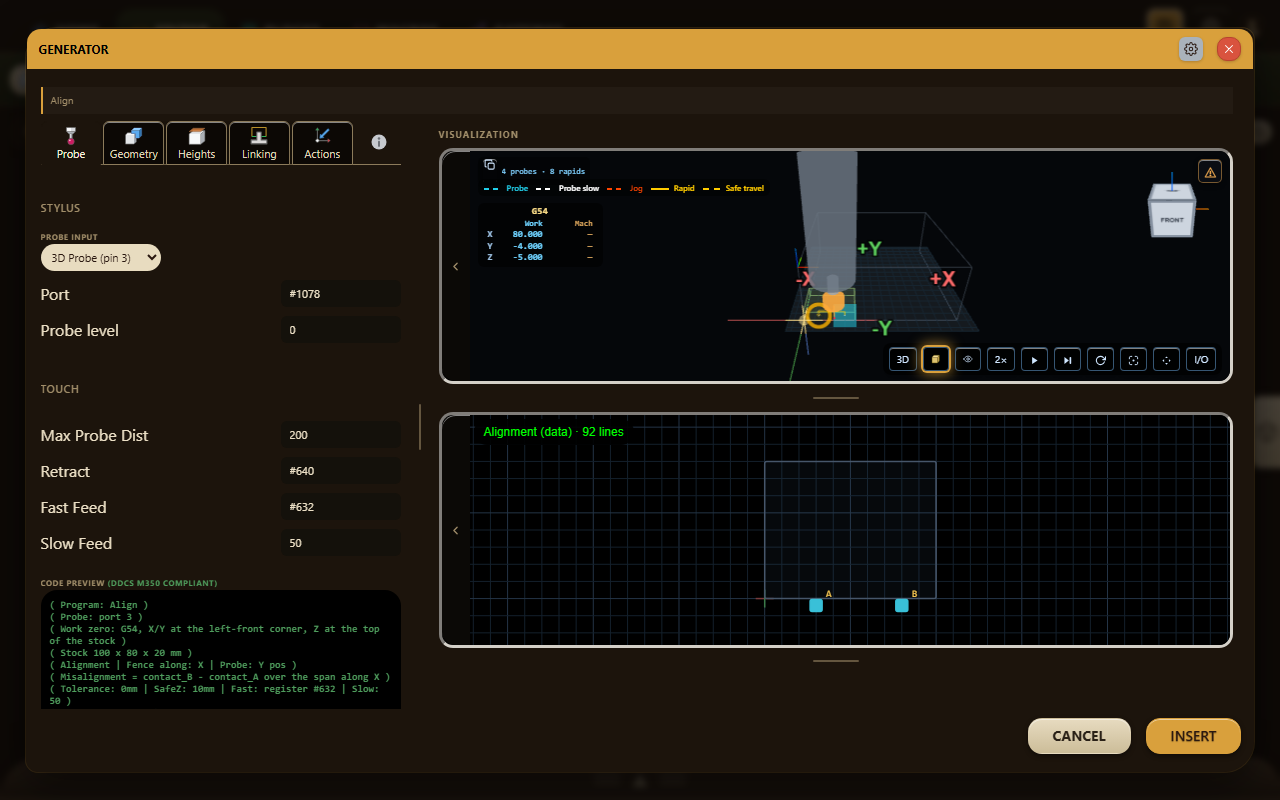Click the Cancel button
Viewport: 1280px width, 800px height.
click(x=1079, y=736)
